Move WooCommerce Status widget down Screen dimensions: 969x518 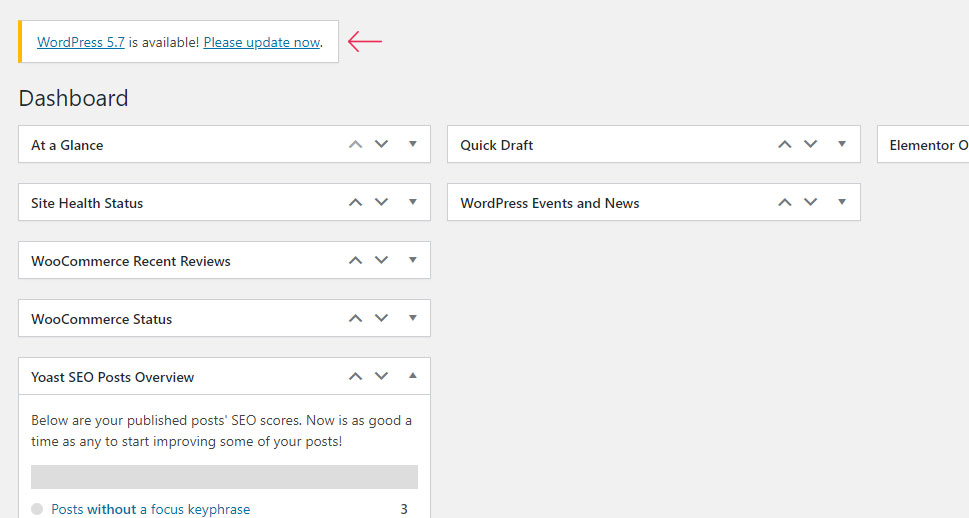pyautogui.click(x=381, y=319)
